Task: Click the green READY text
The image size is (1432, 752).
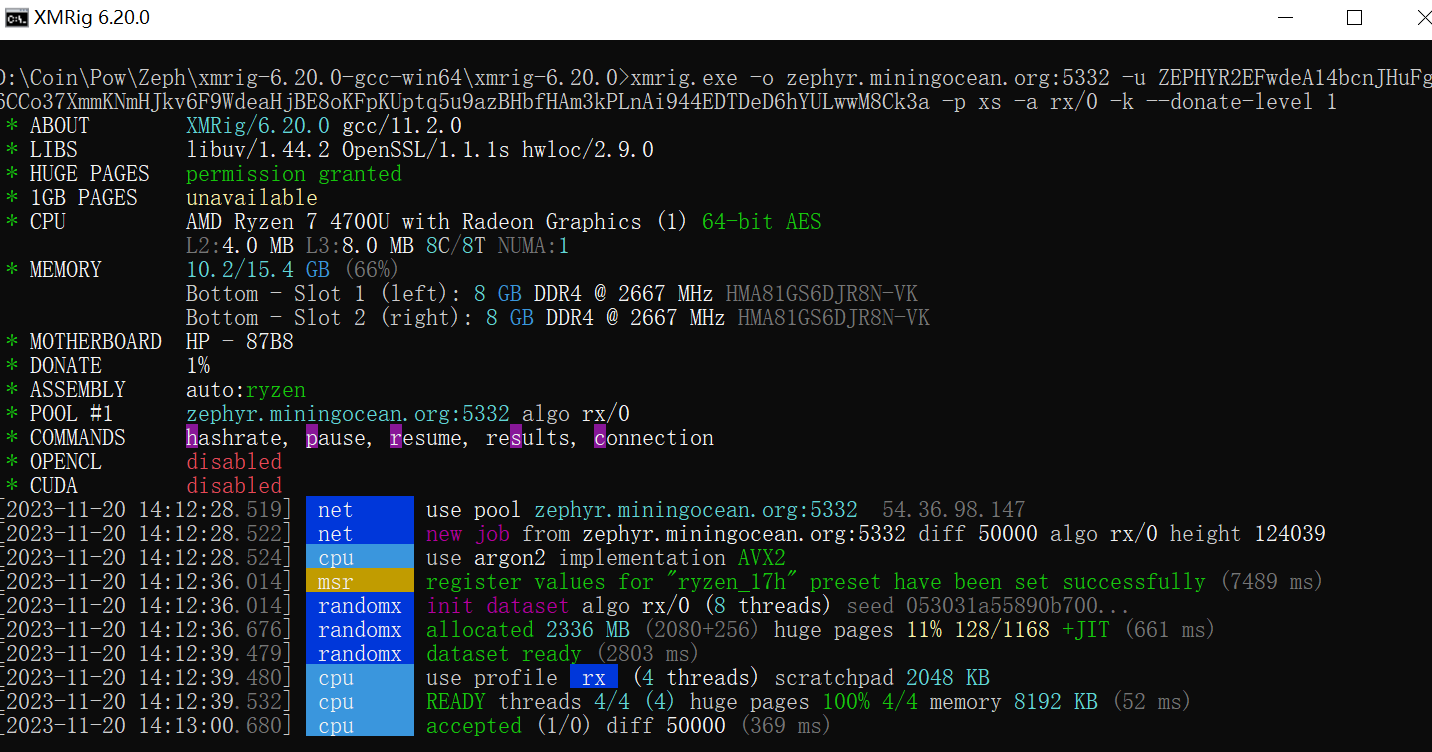Action: (x=456, y=702)
